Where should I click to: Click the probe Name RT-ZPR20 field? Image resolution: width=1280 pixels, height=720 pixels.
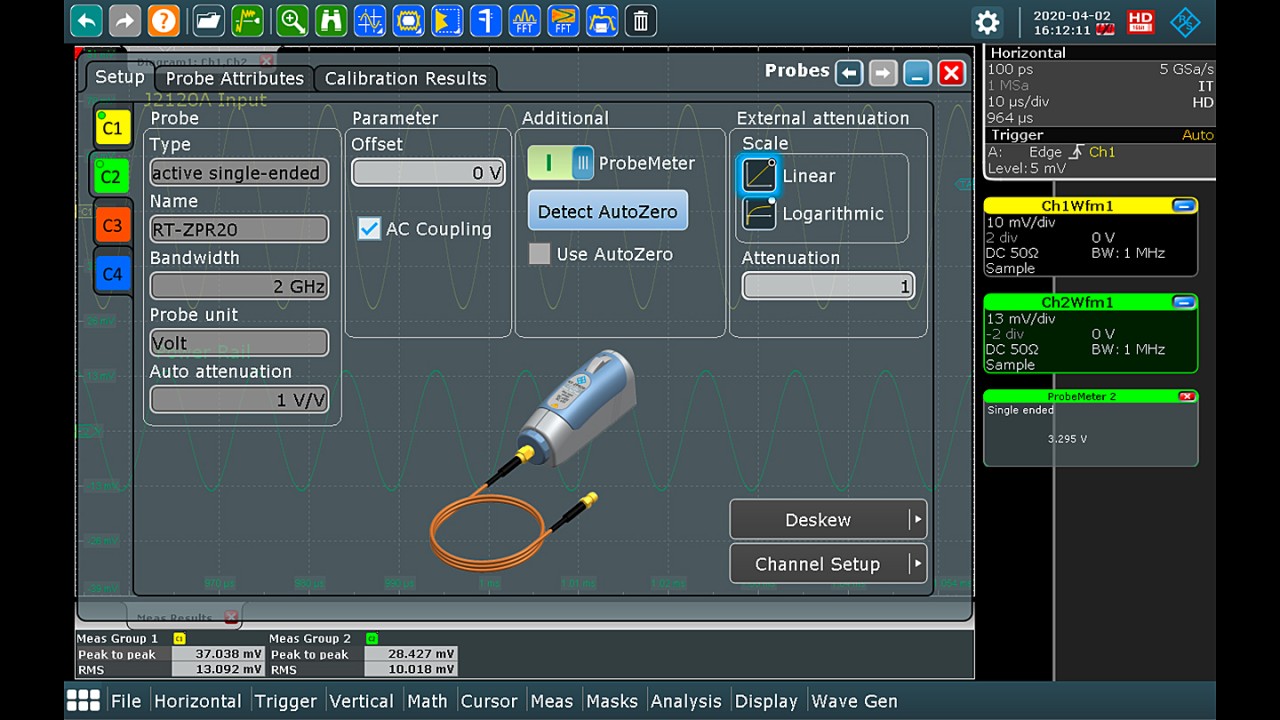239,229
